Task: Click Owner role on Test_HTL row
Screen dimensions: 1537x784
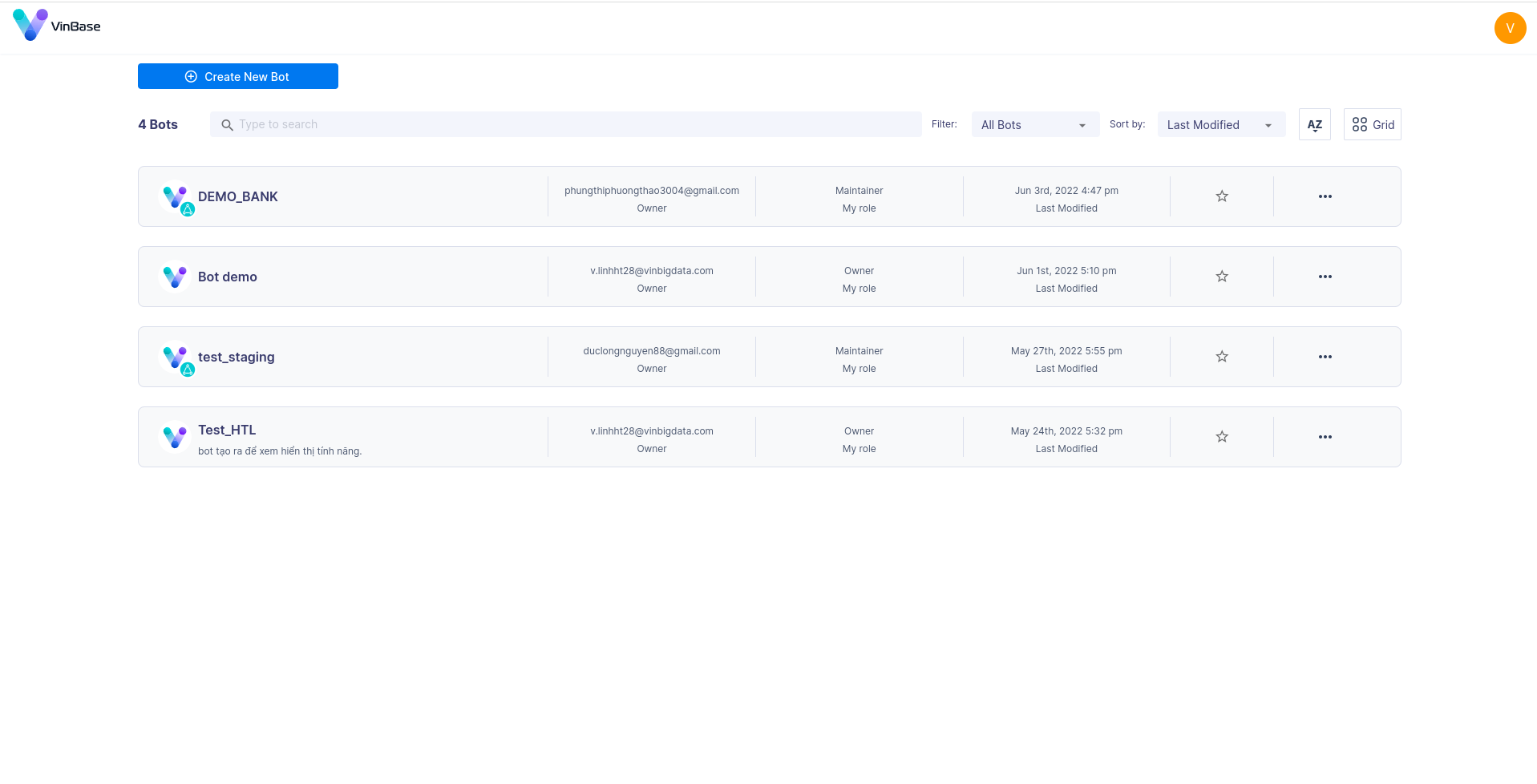Action: (859, 431)
